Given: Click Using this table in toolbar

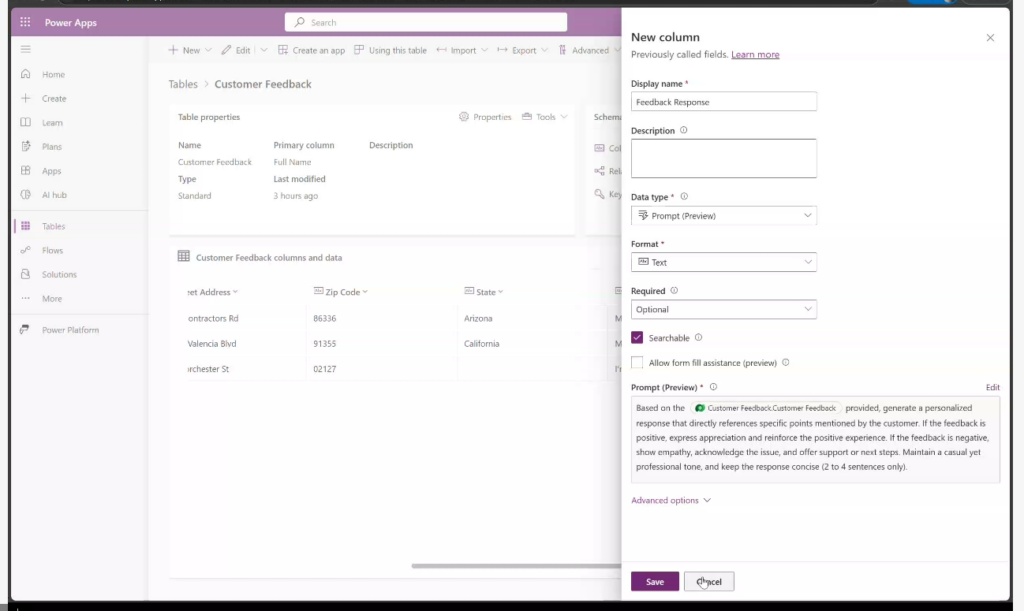Looking at the screenshot, I should pyautogui.click(x=391, y=50).
